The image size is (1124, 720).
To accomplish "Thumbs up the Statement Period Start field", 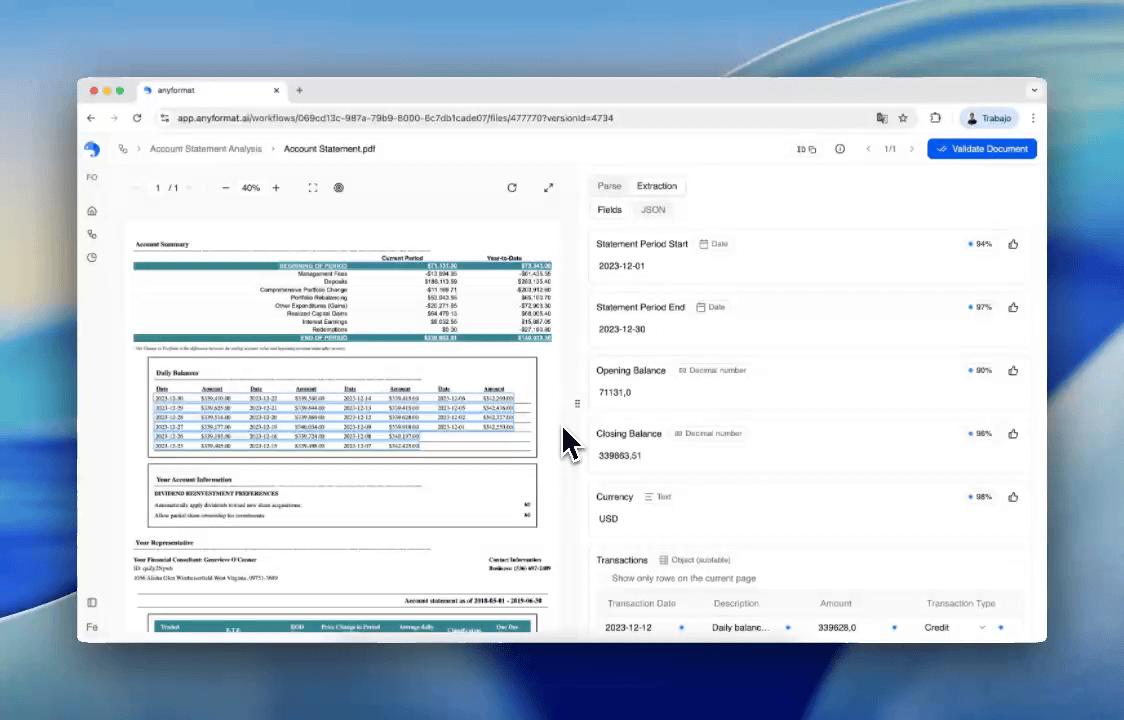I will click(1013, 244).
